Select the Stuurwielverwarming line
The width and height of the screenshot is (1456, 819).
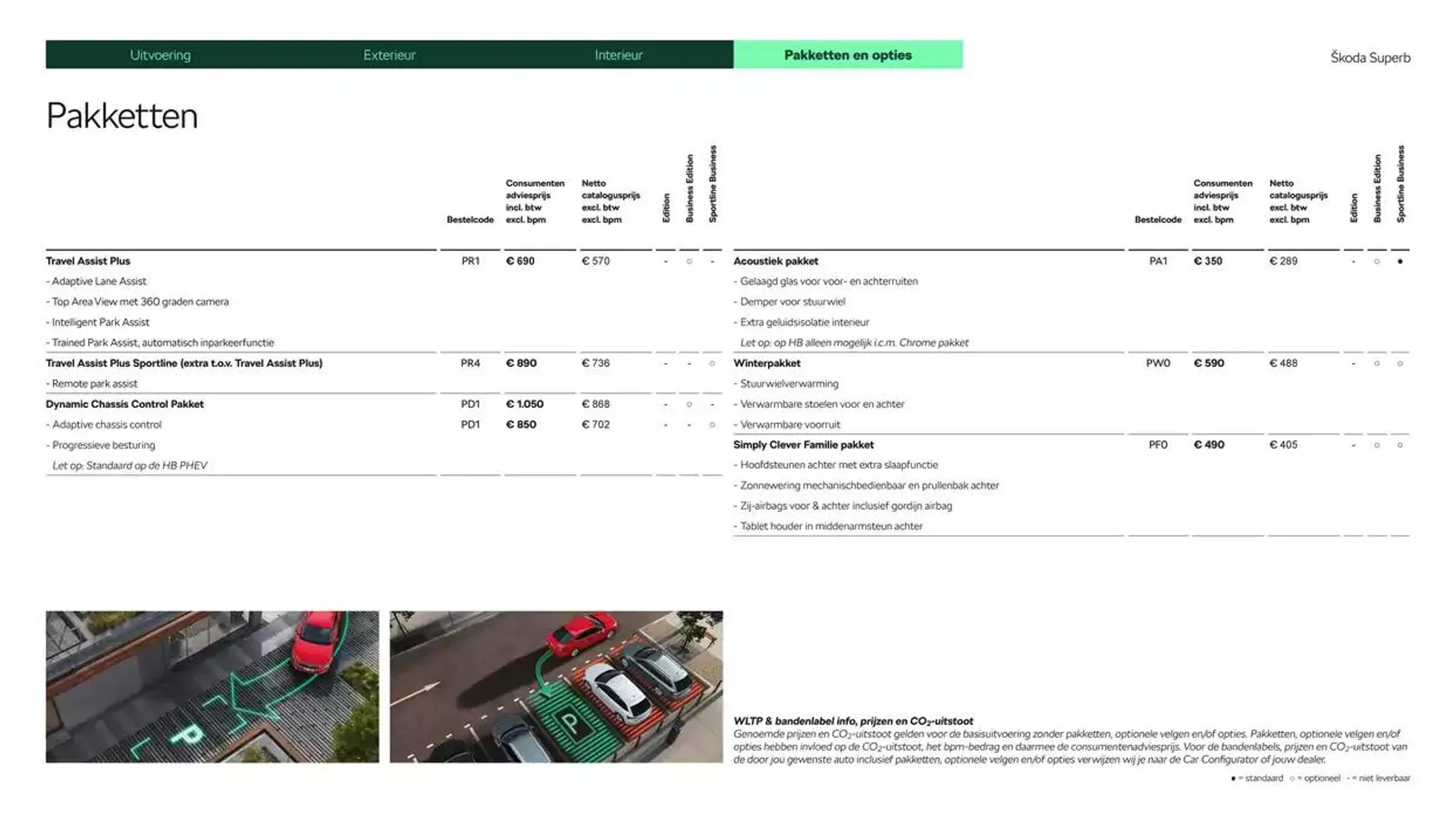(x=786, y=384)
